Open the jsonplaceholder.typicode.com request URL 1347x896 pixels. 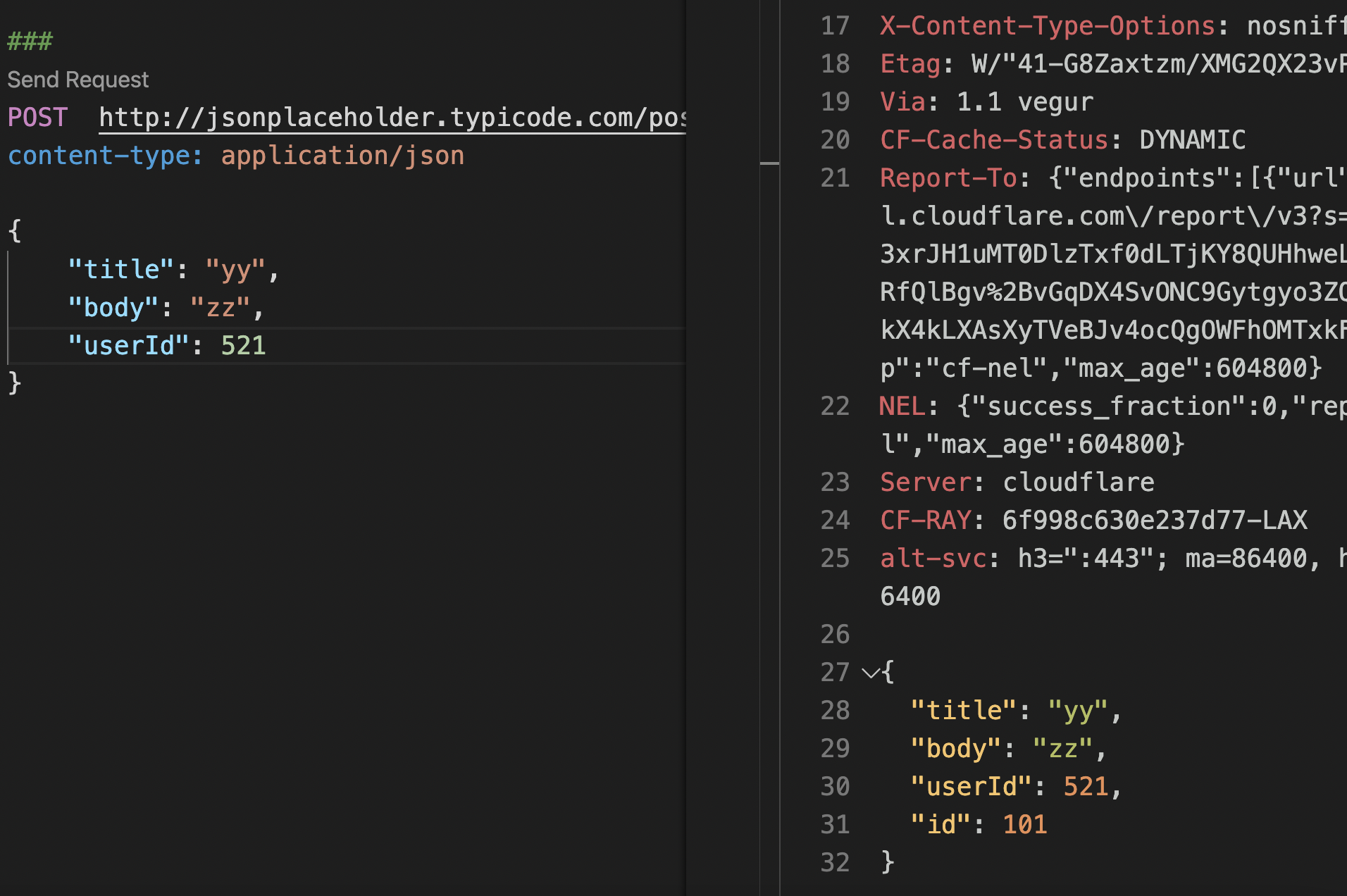(x=392, y=118)
